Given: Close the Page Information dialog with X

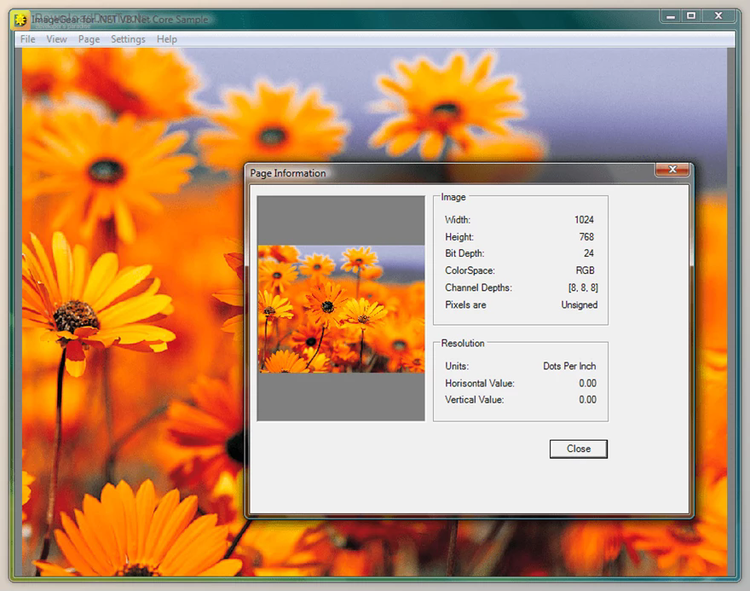Looking at the screenshot, I should (672, 169).
